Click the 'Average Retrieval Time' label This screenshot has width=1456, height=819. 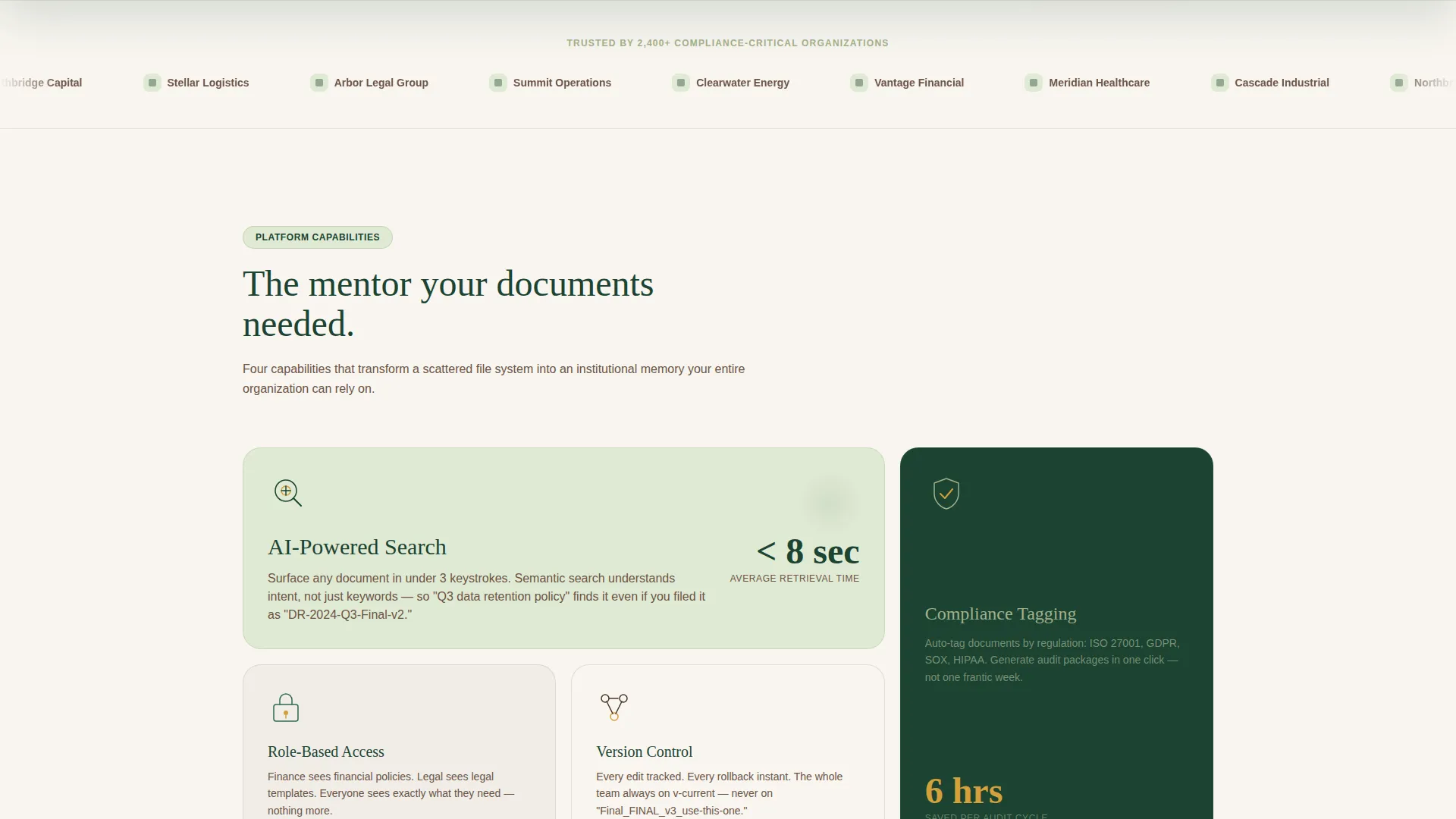pos(795,579)
